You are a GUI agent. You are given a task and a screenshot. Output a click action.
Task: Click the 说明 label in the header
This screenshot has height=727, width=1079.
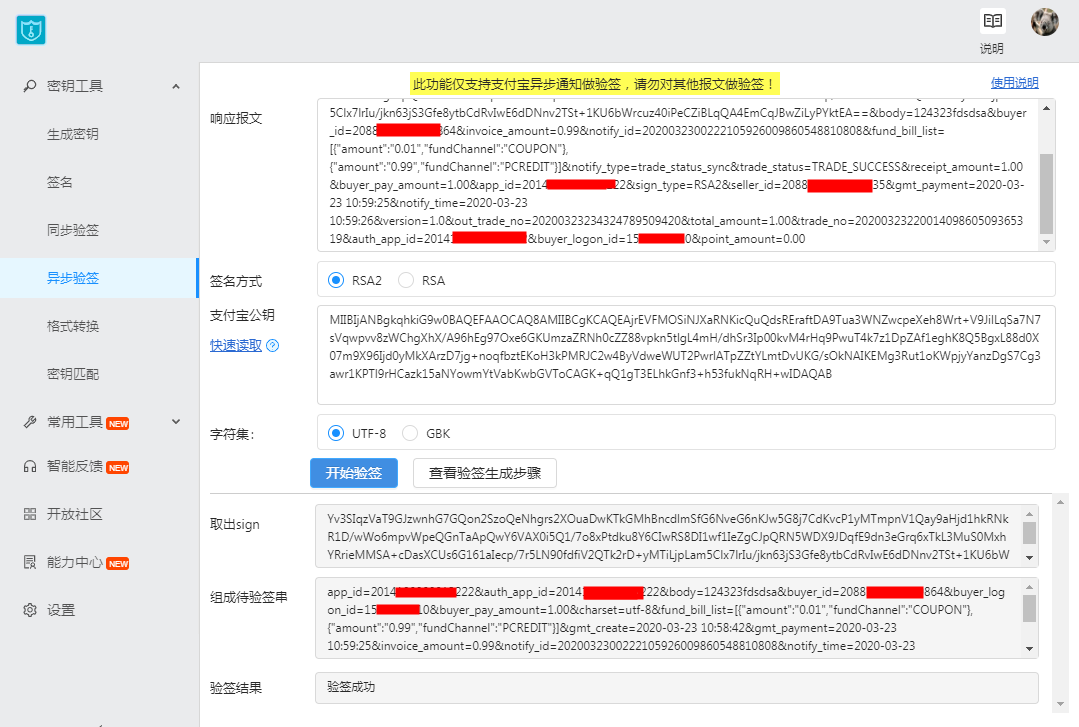(x=992, y=48)
